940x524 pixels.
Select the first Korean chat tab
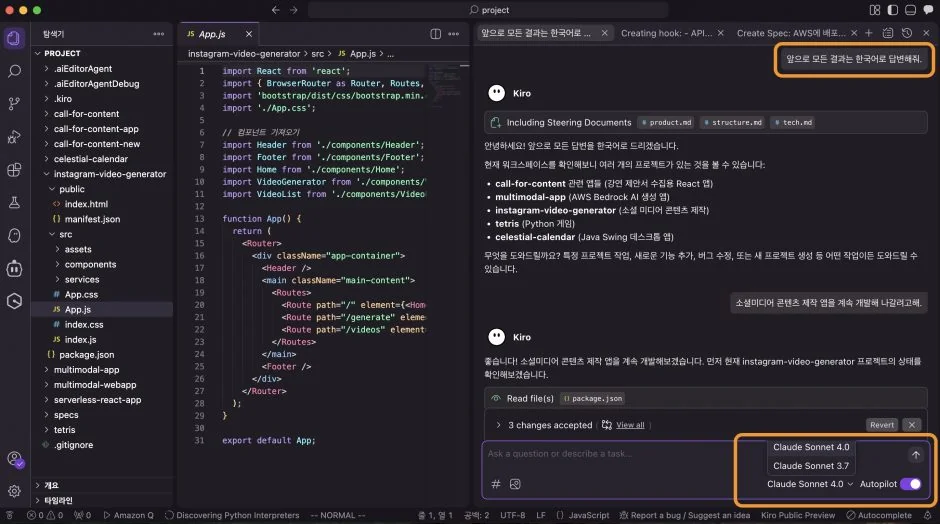(x=536, y=33)
